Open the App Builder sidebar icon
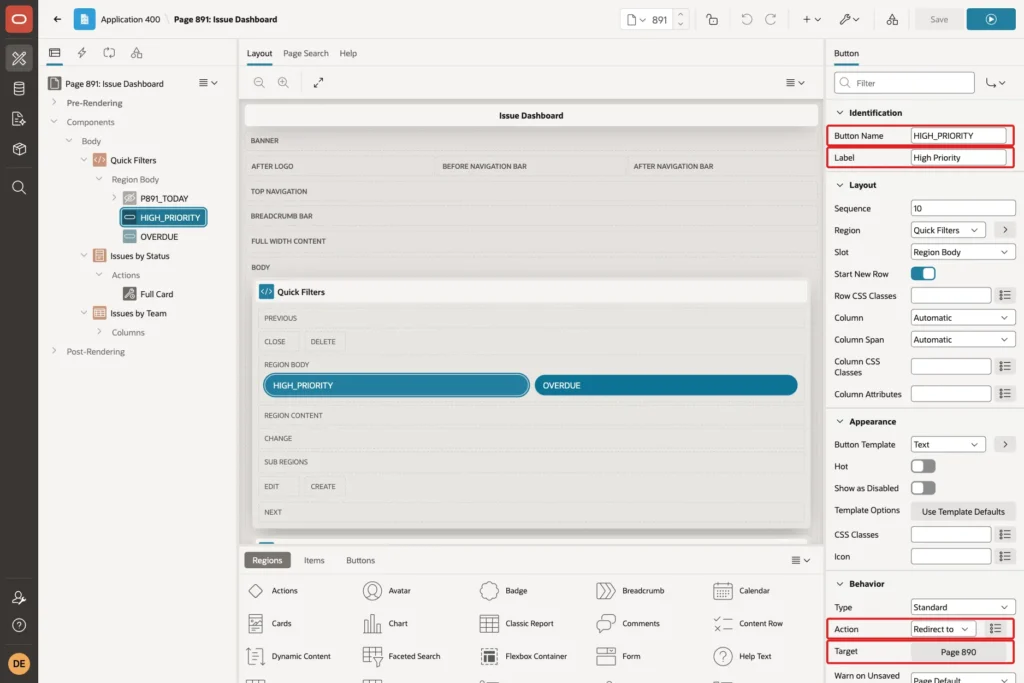Viewport: 1024px width, 683px height. click(19, 58)
